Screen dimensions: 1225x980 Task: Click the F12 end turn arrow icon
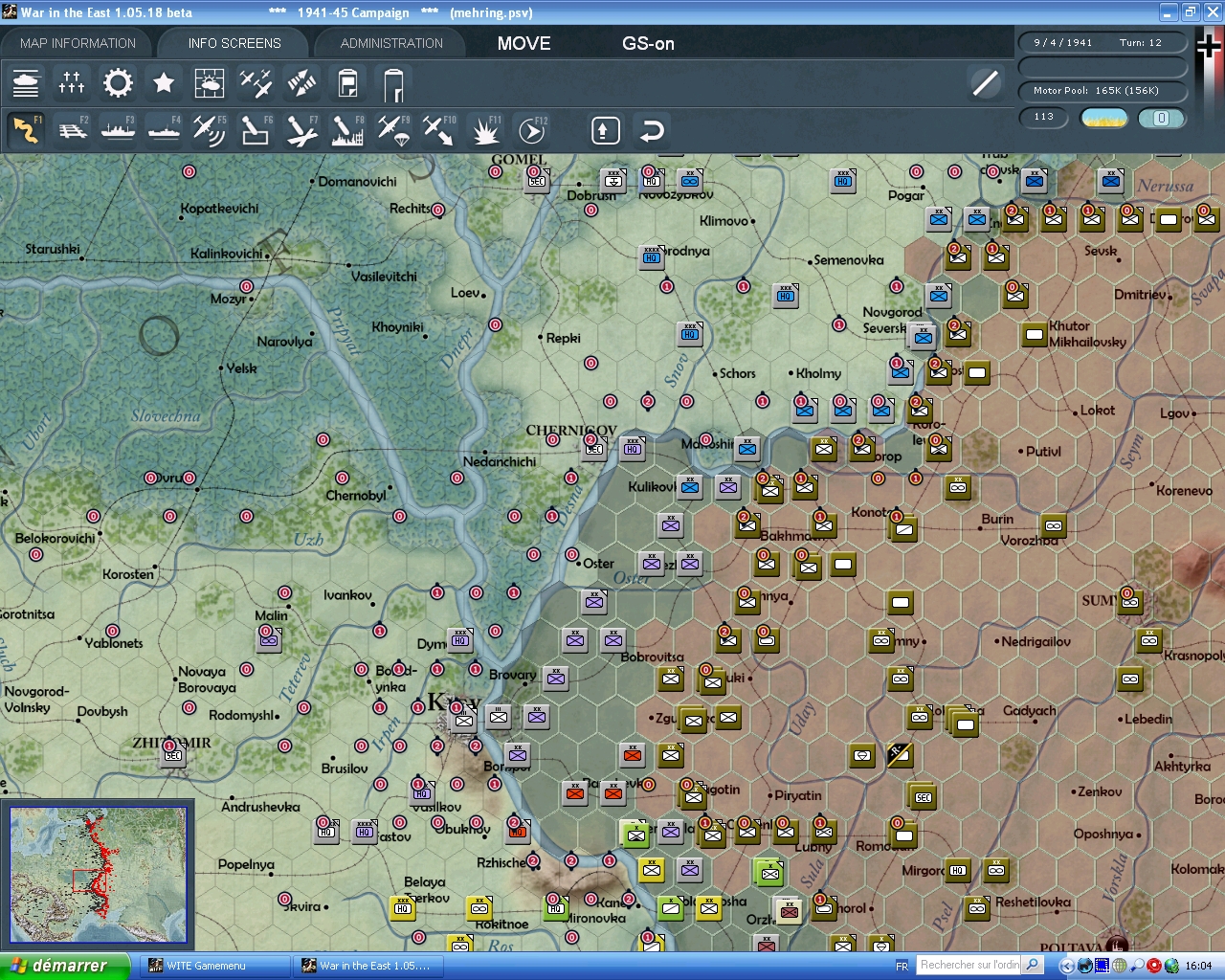coord(531,130)
